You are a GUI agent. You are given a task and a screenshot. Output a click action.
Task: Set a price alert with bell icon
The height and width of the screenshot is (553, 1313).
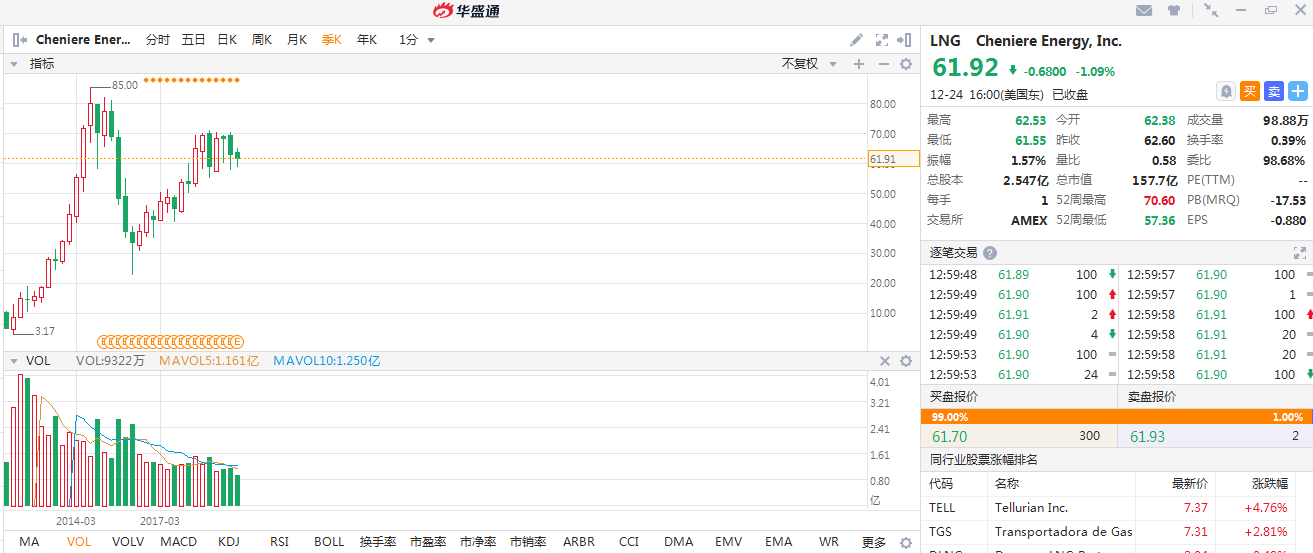tap(1226, 91)
